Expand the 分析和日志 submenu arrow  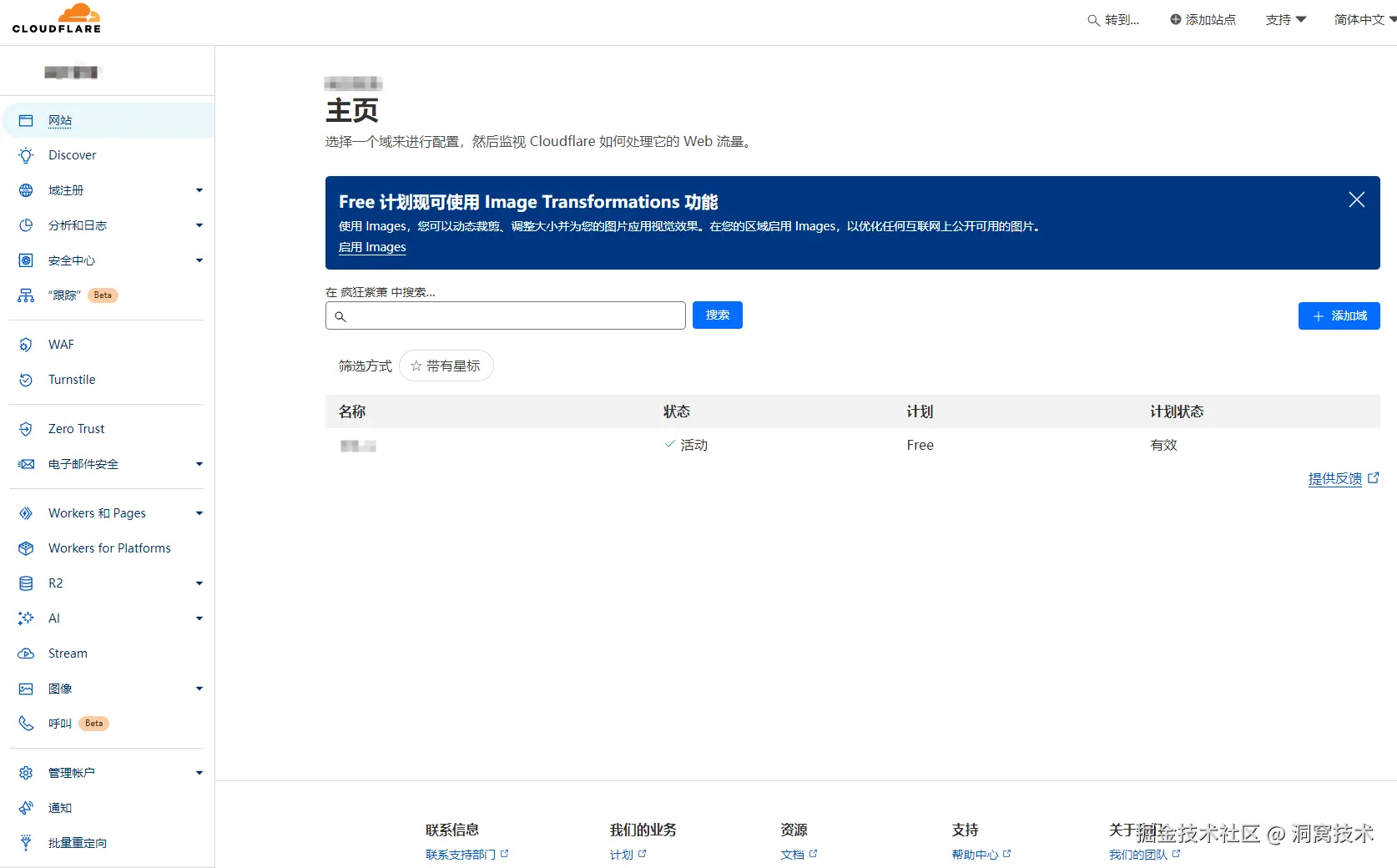tap(199, 225)
